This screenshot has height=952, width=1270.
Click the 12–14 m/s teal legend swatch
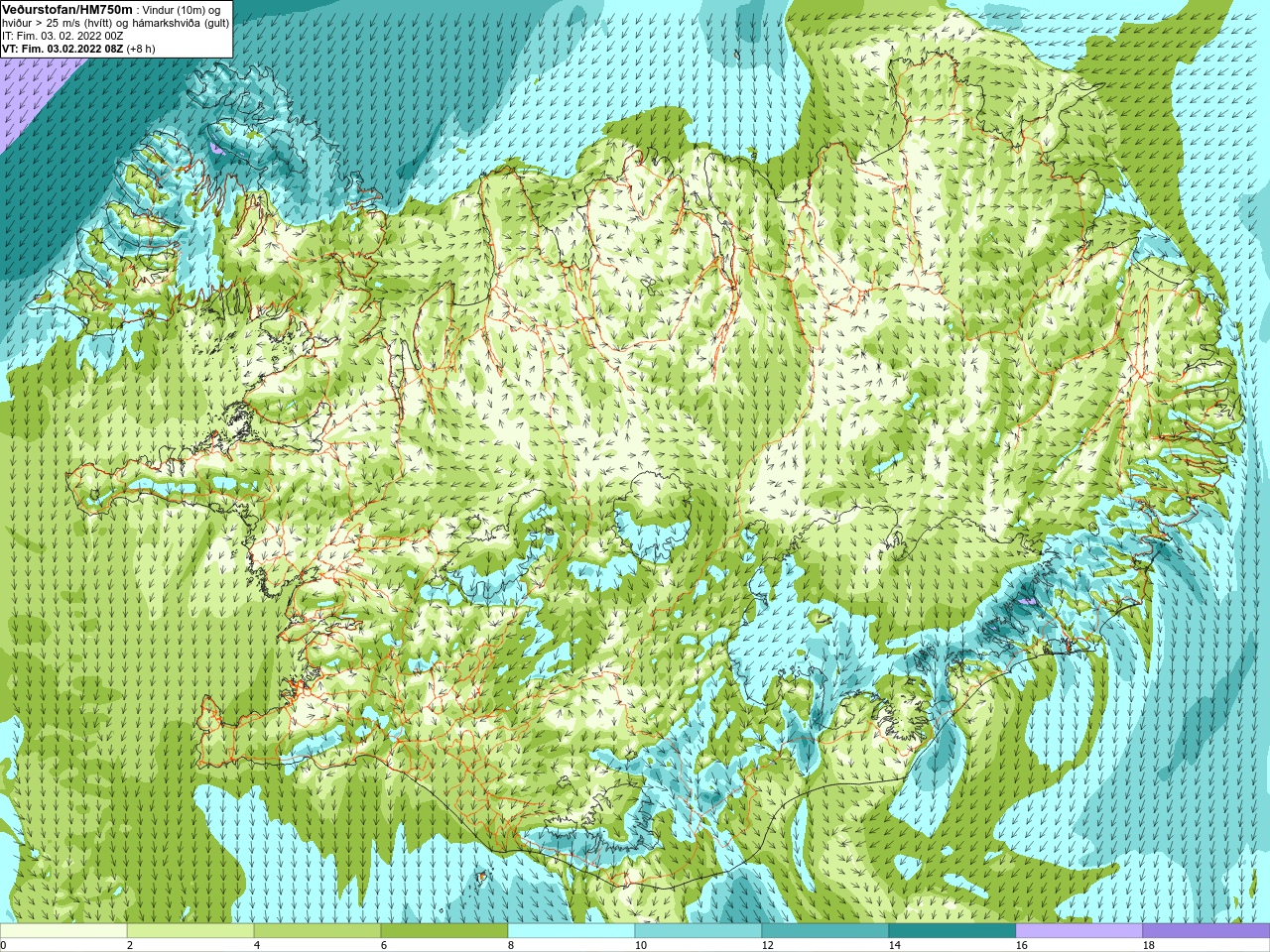coord(825,930)
